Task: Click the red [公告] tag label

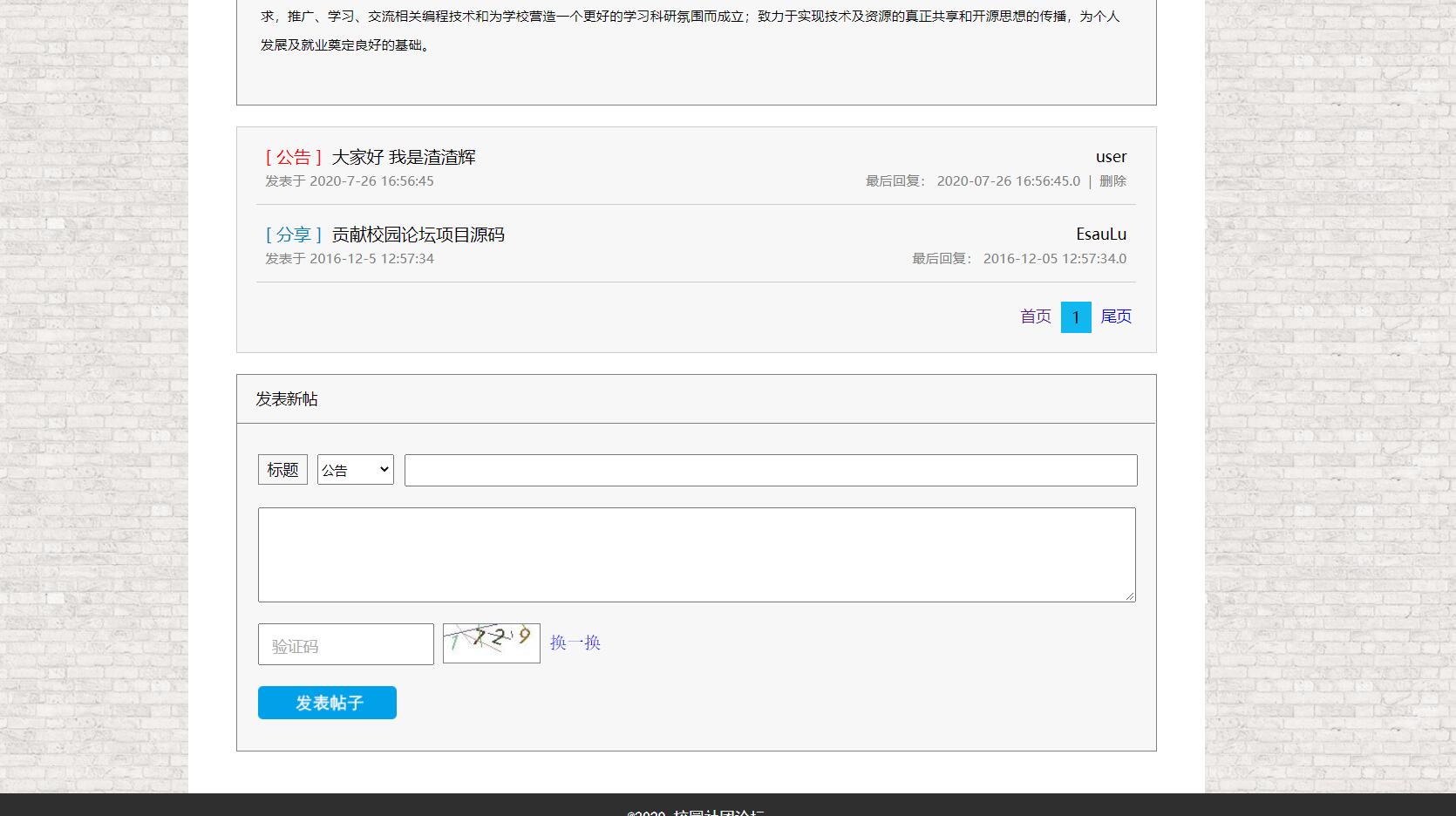Action: point(292,158)
